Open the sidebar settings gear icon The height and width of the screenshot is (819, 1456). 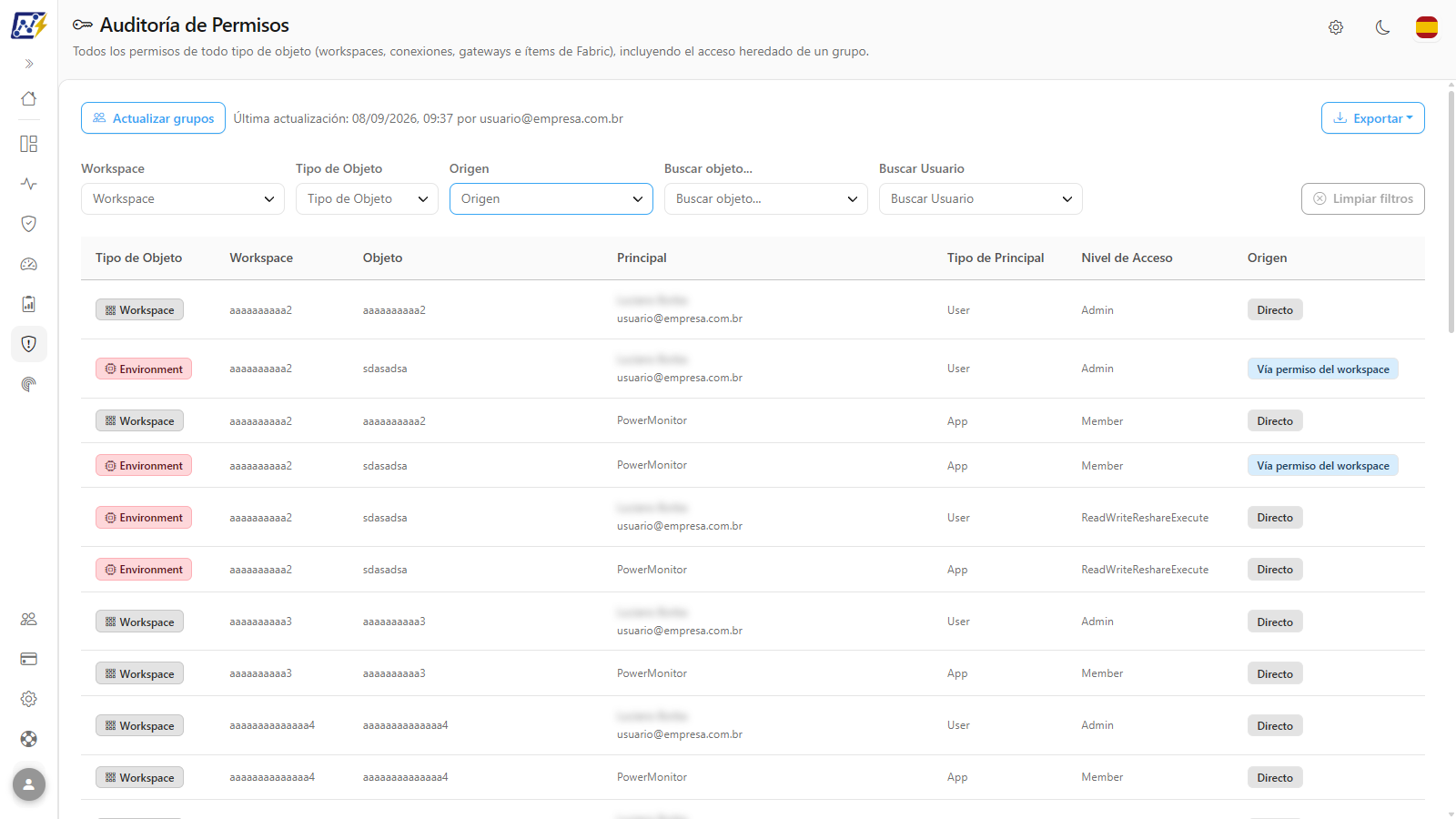point(29,699)
